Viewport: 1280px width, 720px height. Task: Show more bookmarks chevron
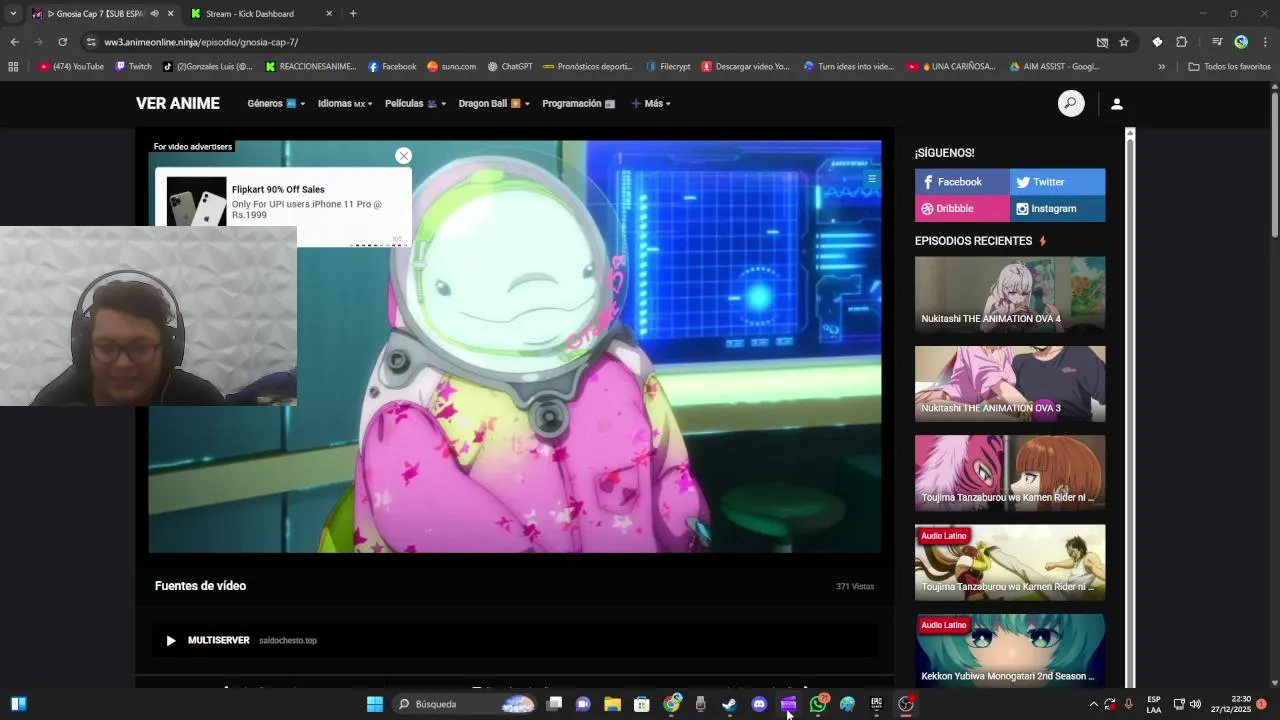[1162, 67]
